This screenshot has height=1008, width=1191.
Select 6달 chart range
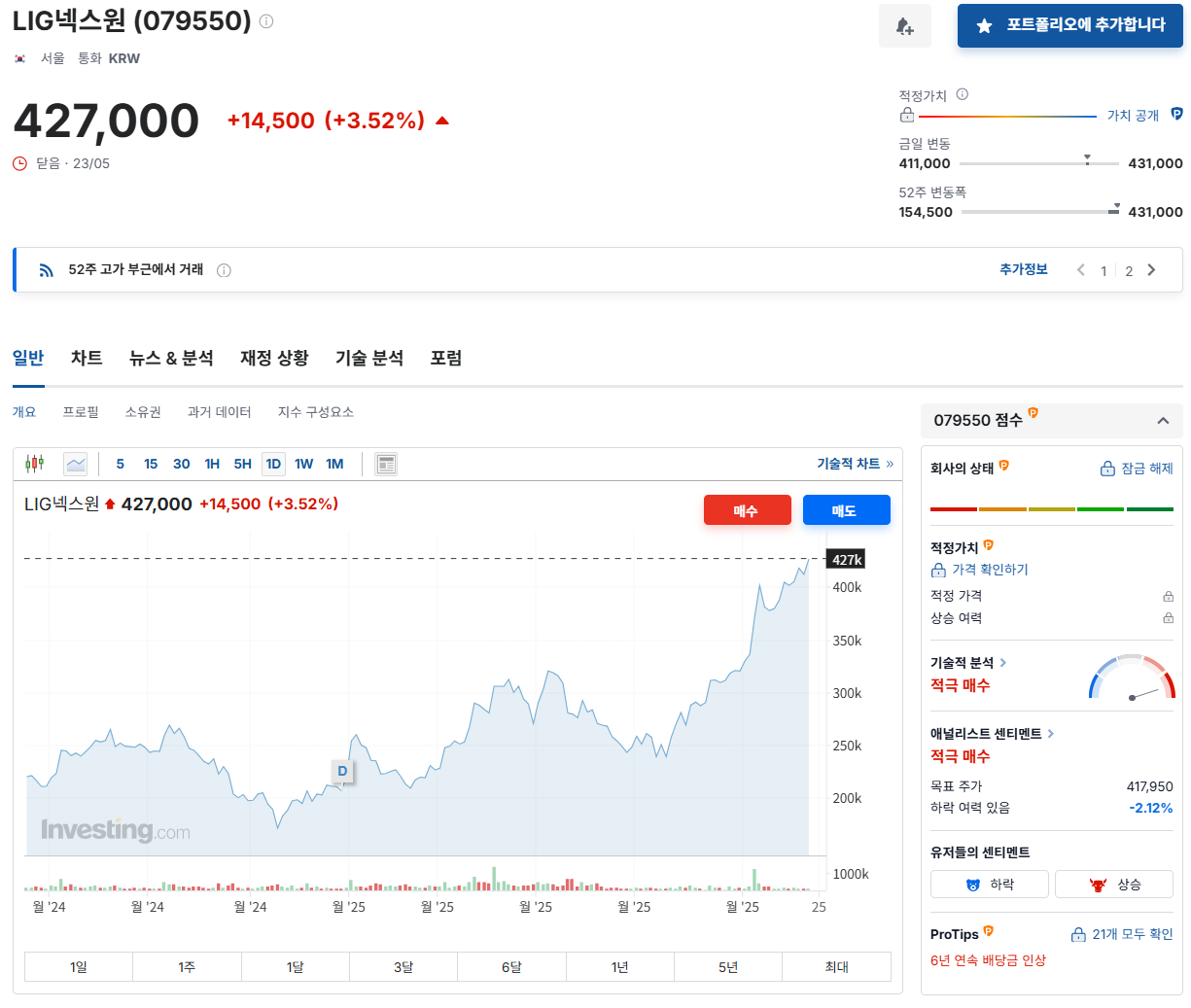(511, 967)
